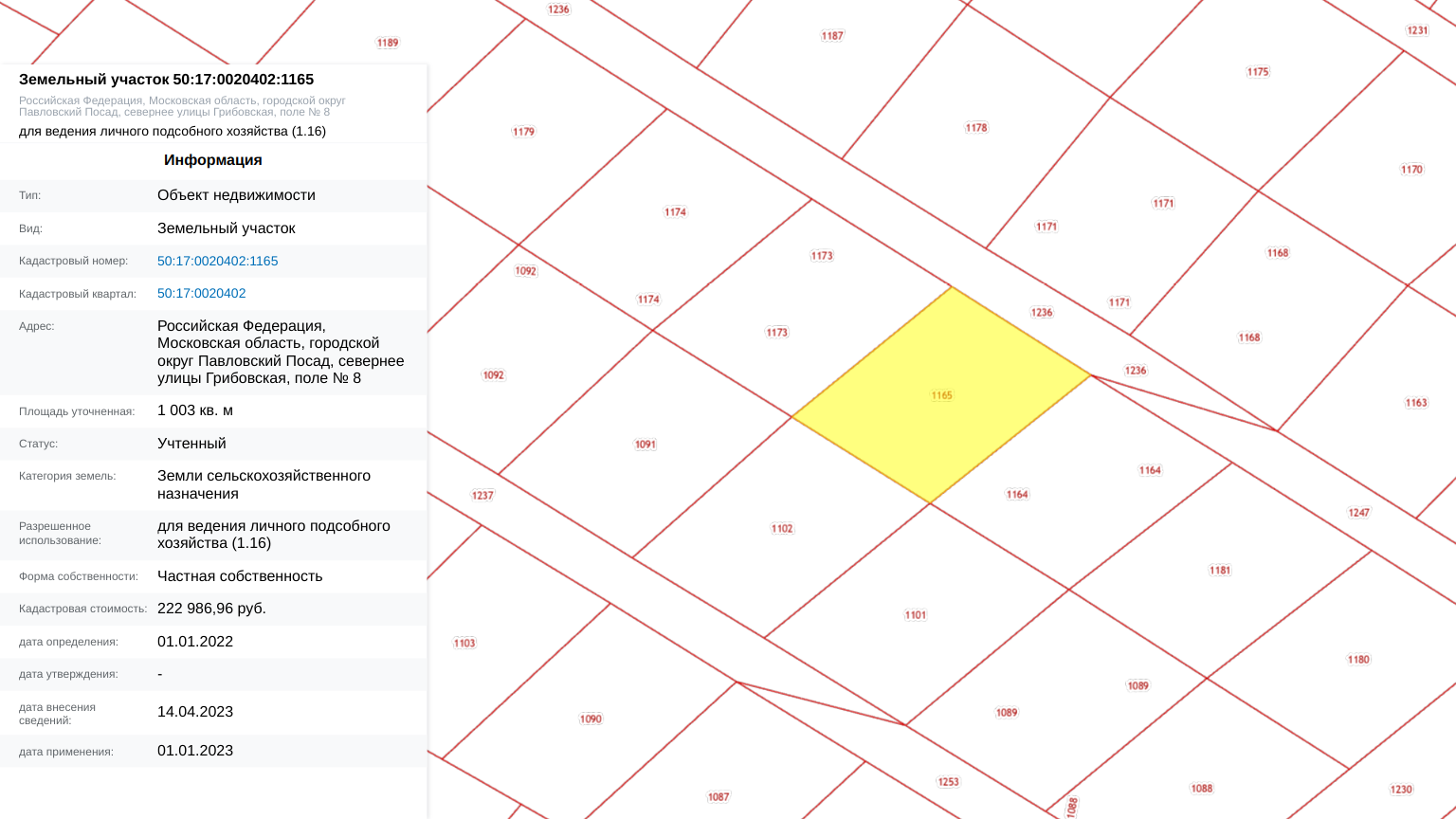The height and width of the screenshot is (819, 1456).
Task: Select parcel label 1103 on the map
Action: point(464,643)
